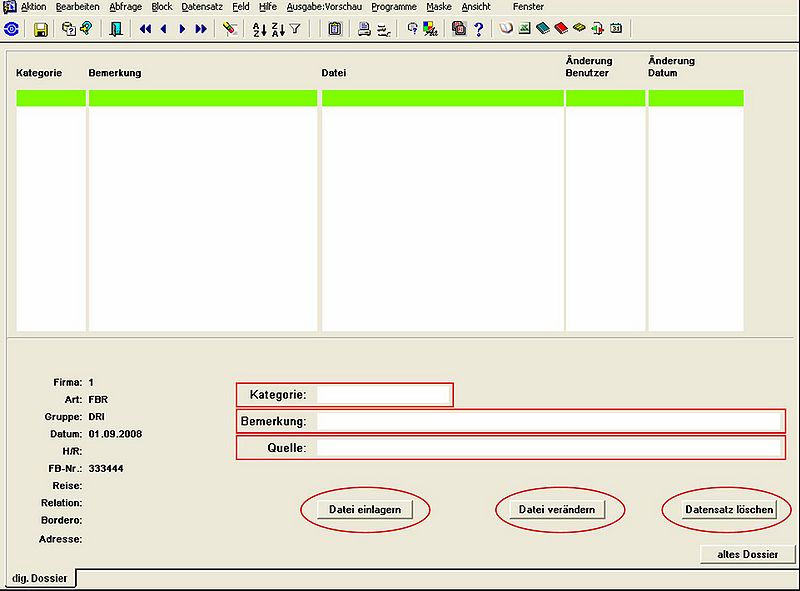Image resolution: width=800 pixels, height=591 pixels.
Task: Open the Fenster menu
Action: pos(528,7)
